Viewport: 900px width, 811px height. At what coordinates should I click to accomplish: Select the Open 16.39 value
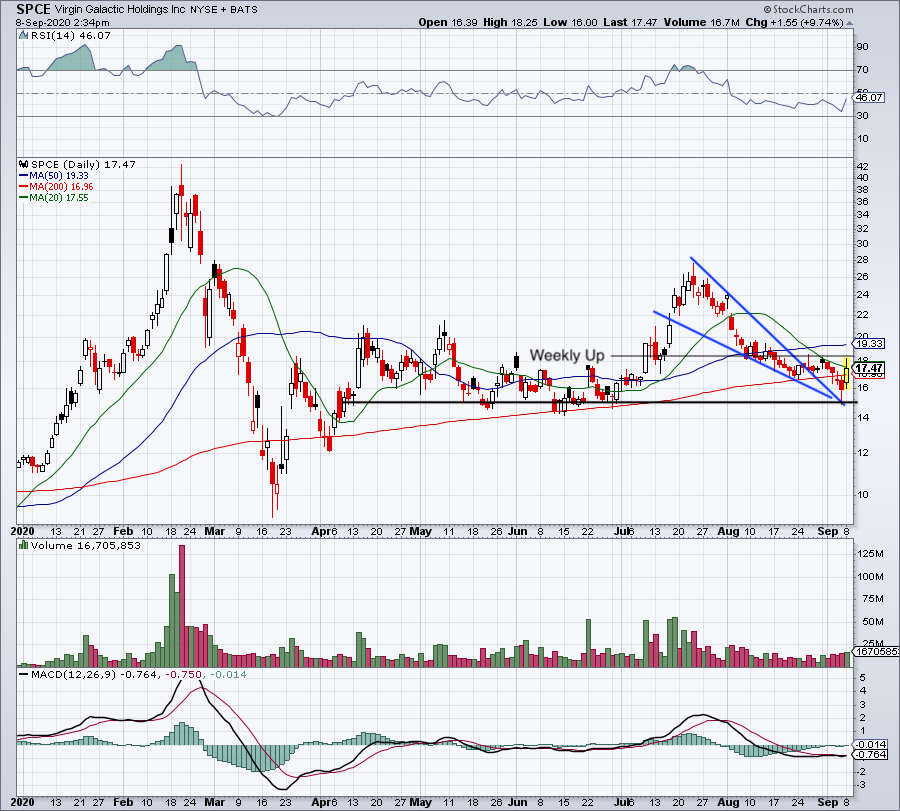pyautogui.click(x=448, y=22)
